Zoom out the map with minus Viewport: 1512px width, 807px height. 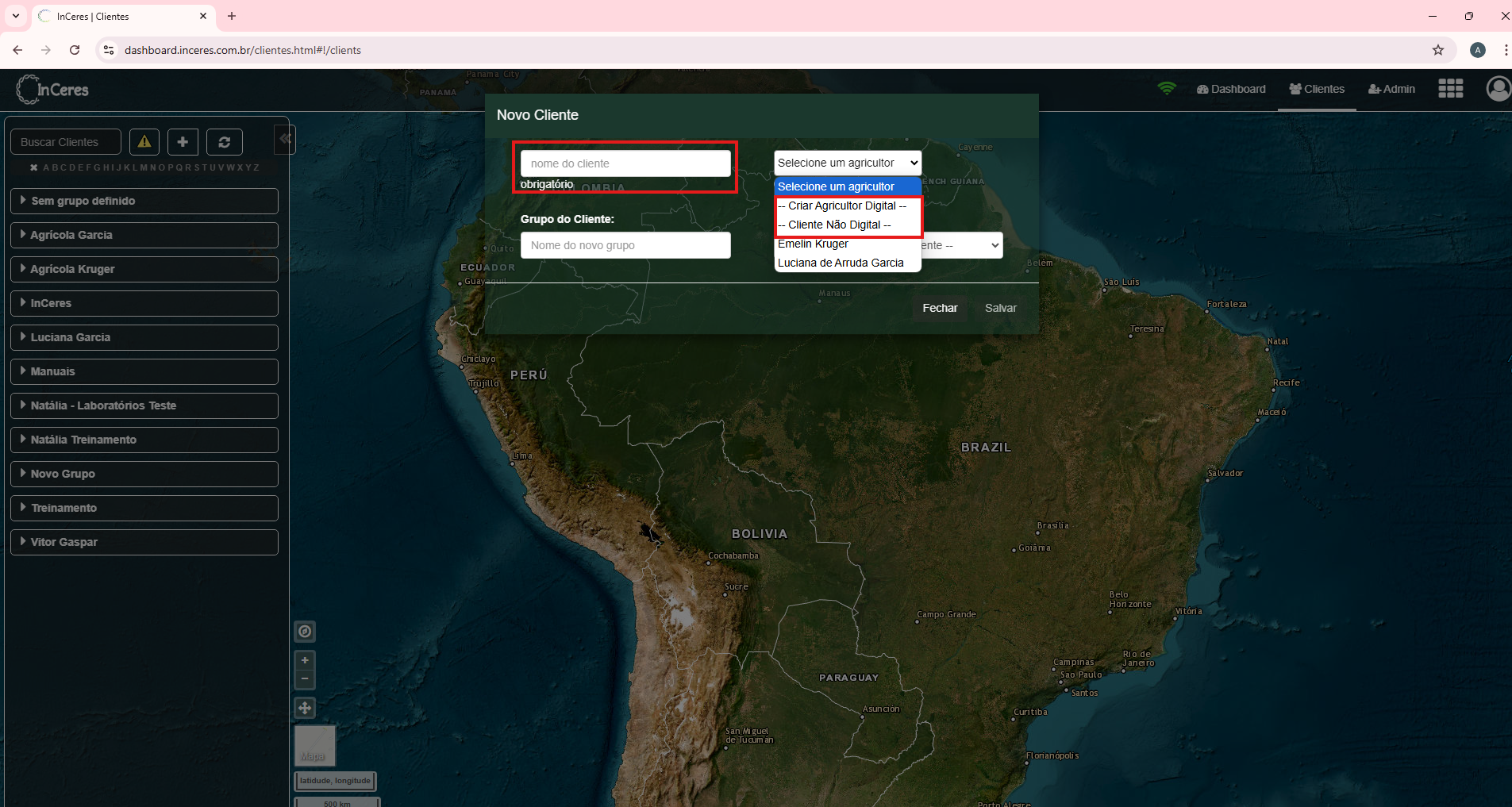tap(305, 679)
